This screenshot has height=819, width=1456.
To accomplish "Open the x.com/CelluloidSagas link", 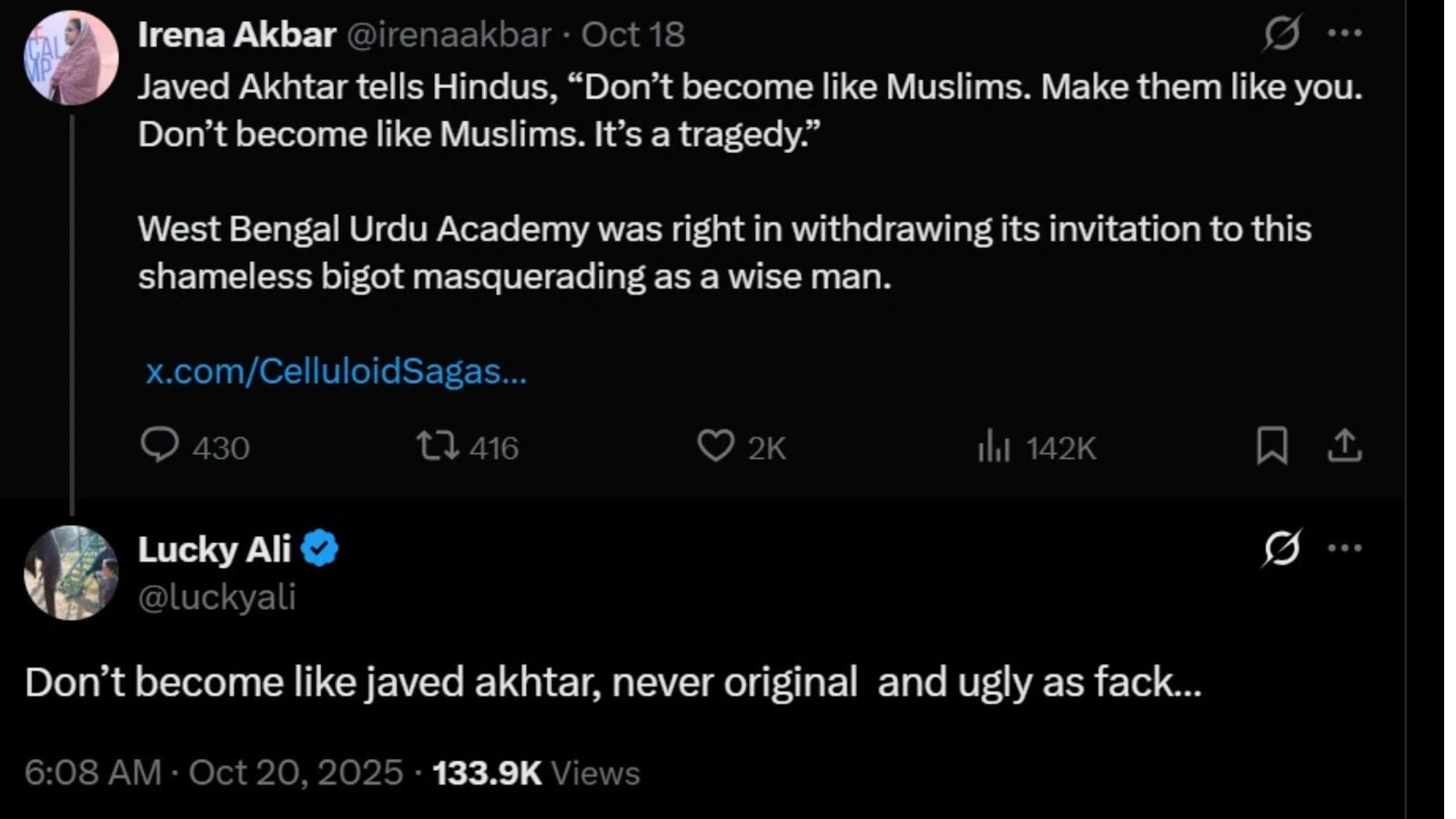I will tap(336, 371).
